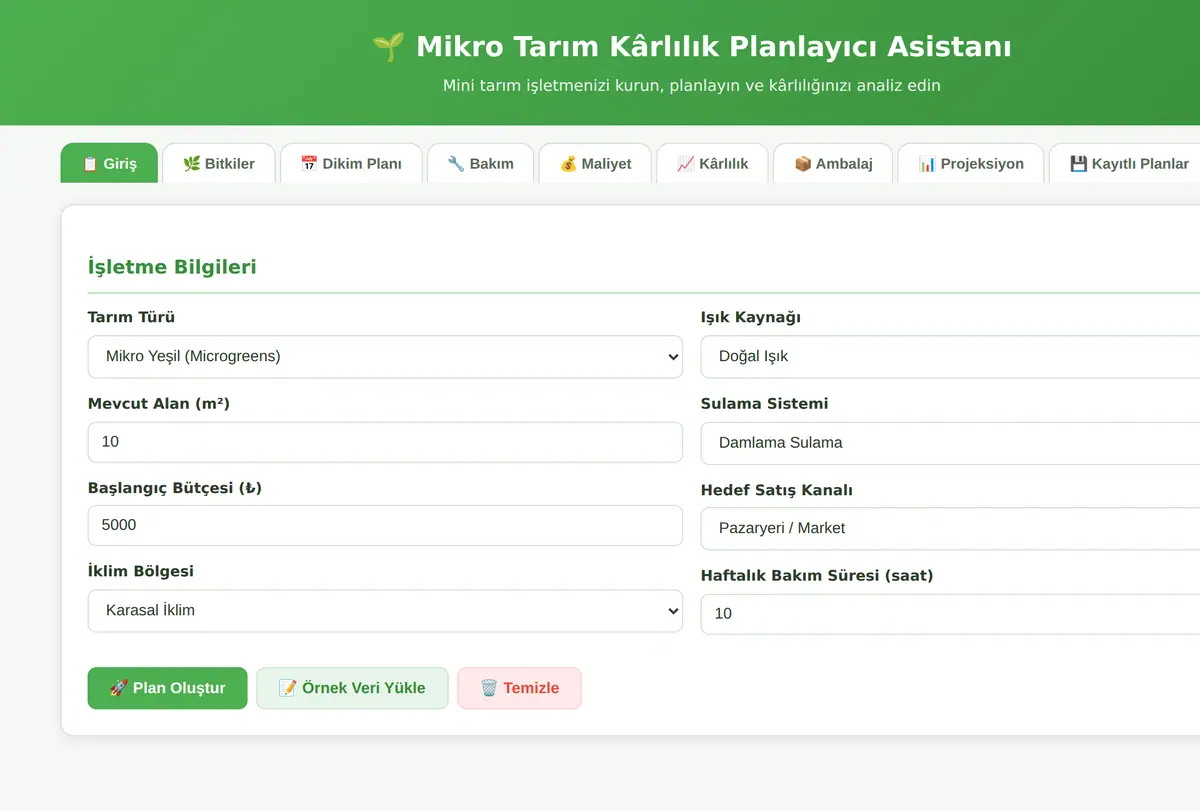
Task: Open the Dikim Planı tab
Action: point(351,163)
